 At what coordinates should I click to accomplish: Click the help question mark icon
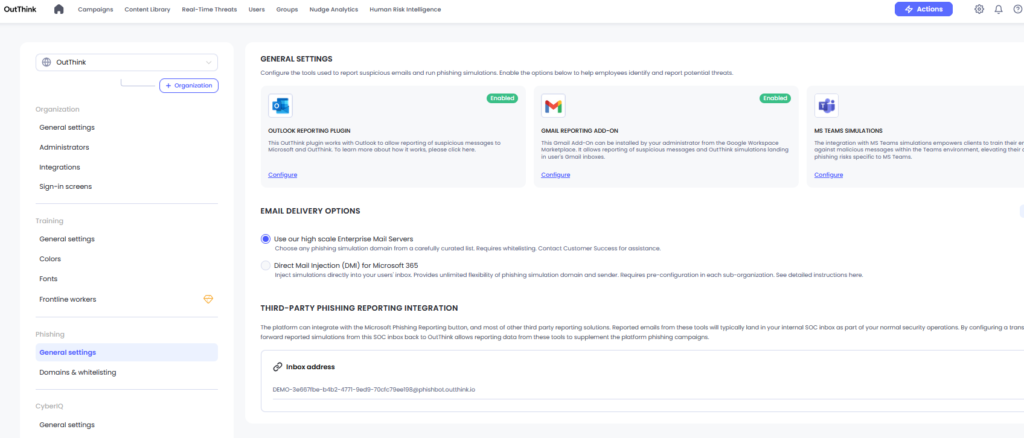tap(1017, 9)
